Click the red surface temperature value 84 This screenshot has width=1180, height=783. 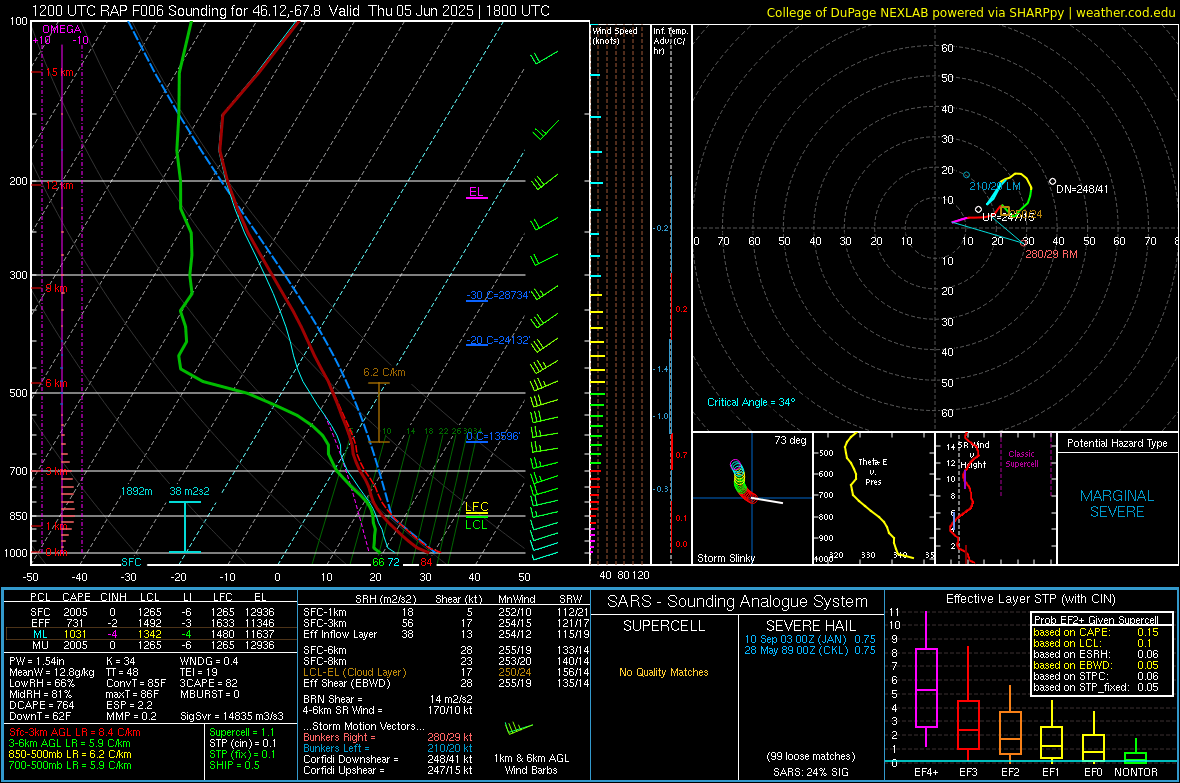[x=427, y=562]
